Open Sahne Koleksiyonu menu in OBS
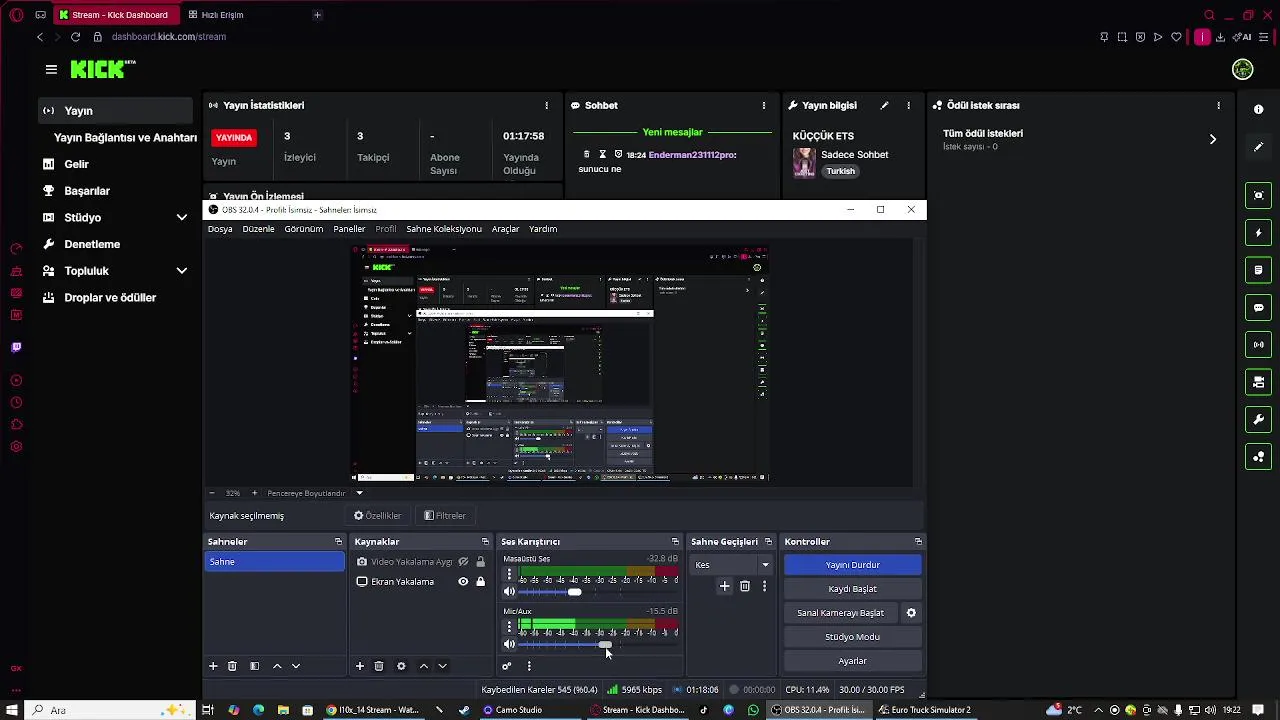The height and width of the screenshot is (720, 1280). 444,229
